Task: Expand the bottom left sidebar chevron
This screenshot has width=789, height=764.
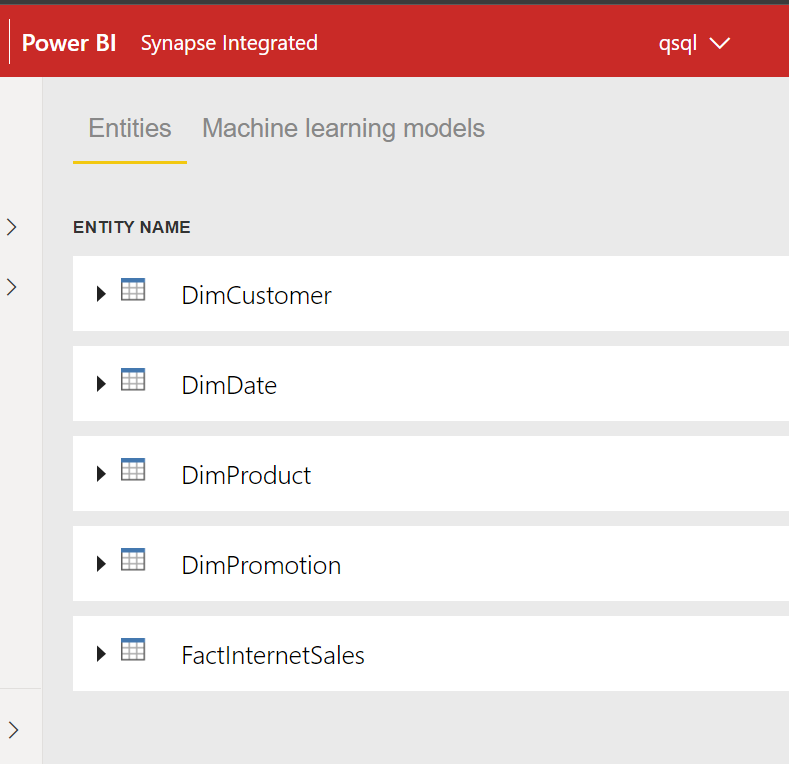Action: click(13, 730)
